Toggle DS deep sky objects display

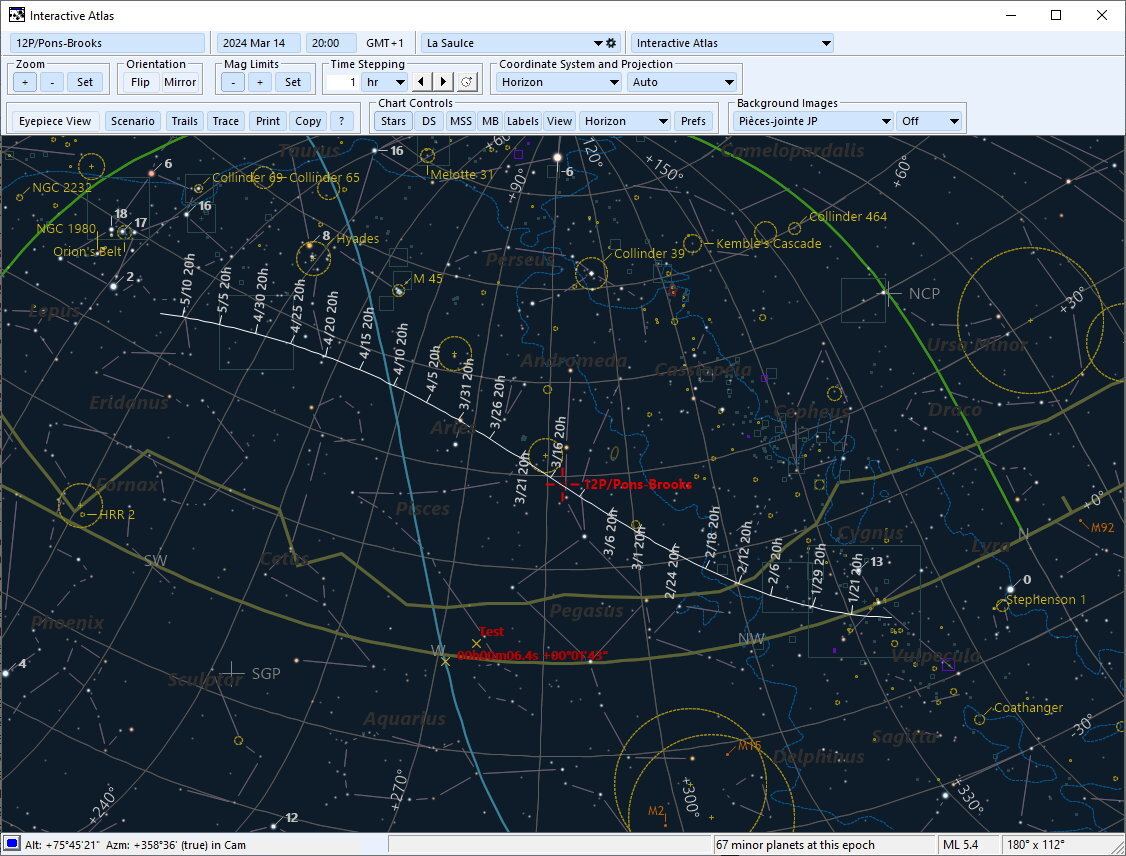(x=429, y=121)
